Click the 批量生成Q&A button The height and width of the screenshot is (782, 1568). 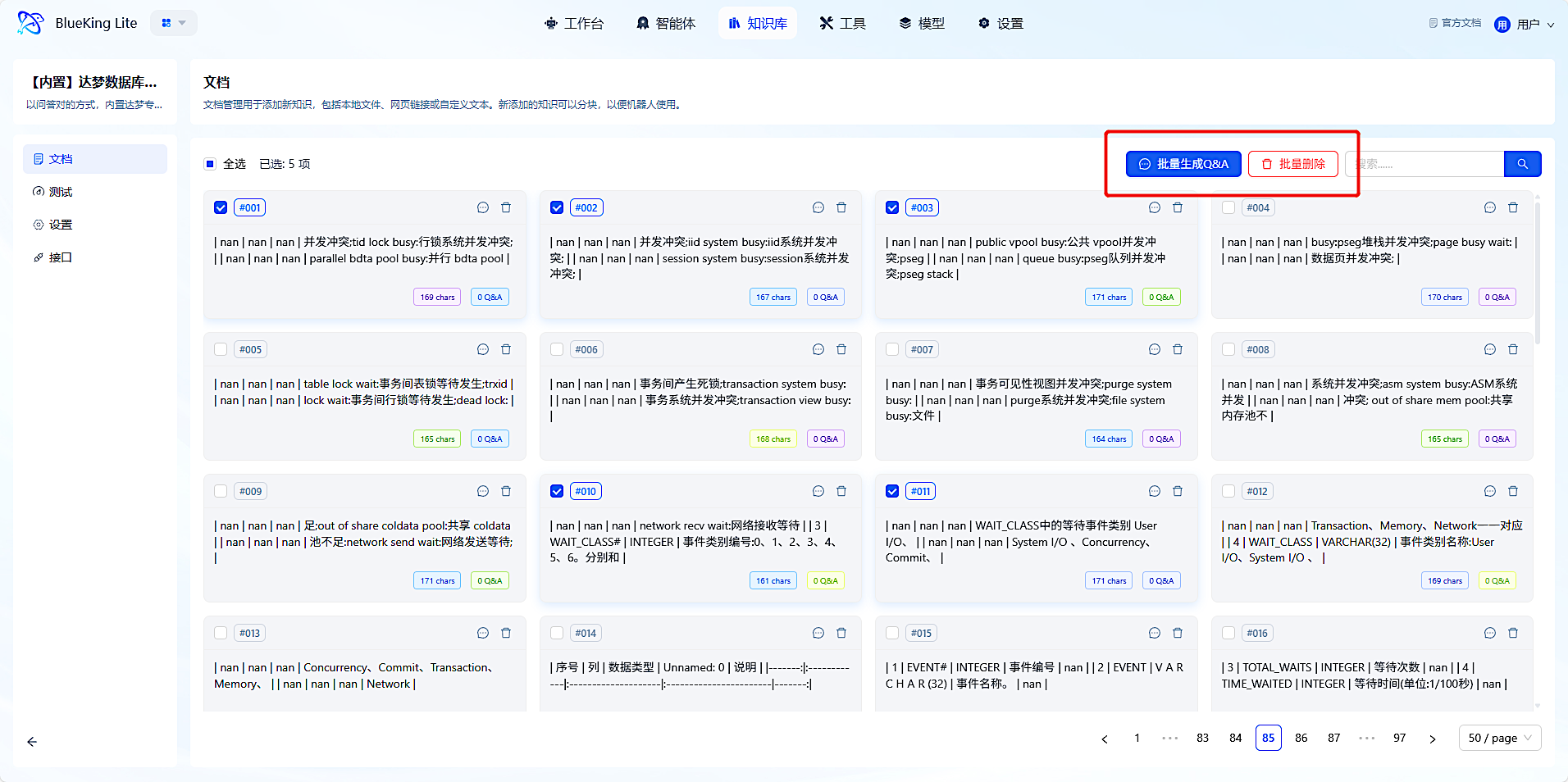(1183, 164)
